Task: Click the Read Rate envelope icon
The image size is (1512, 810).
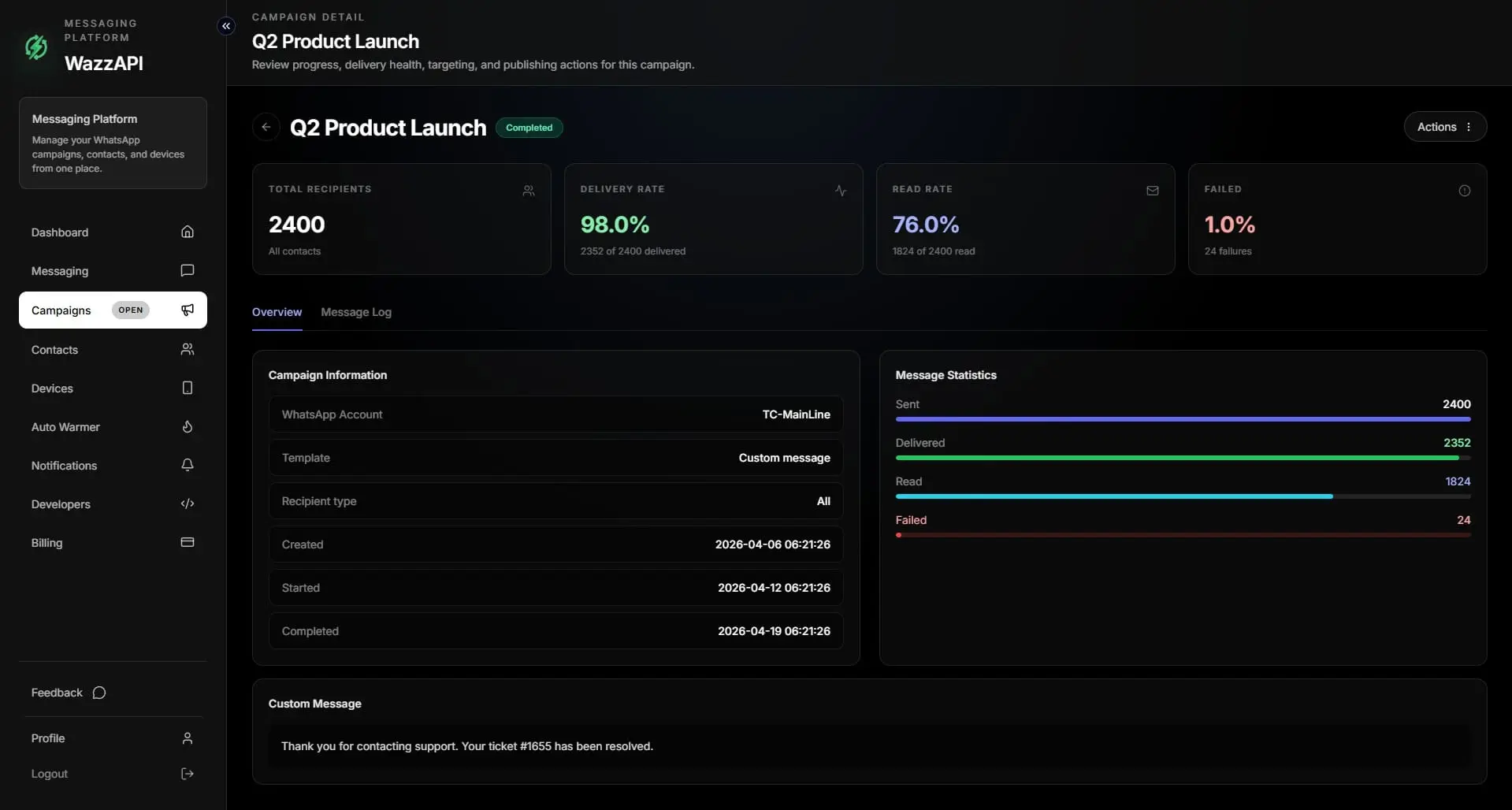Action: pyautogui.click(x=1153, y=191)
